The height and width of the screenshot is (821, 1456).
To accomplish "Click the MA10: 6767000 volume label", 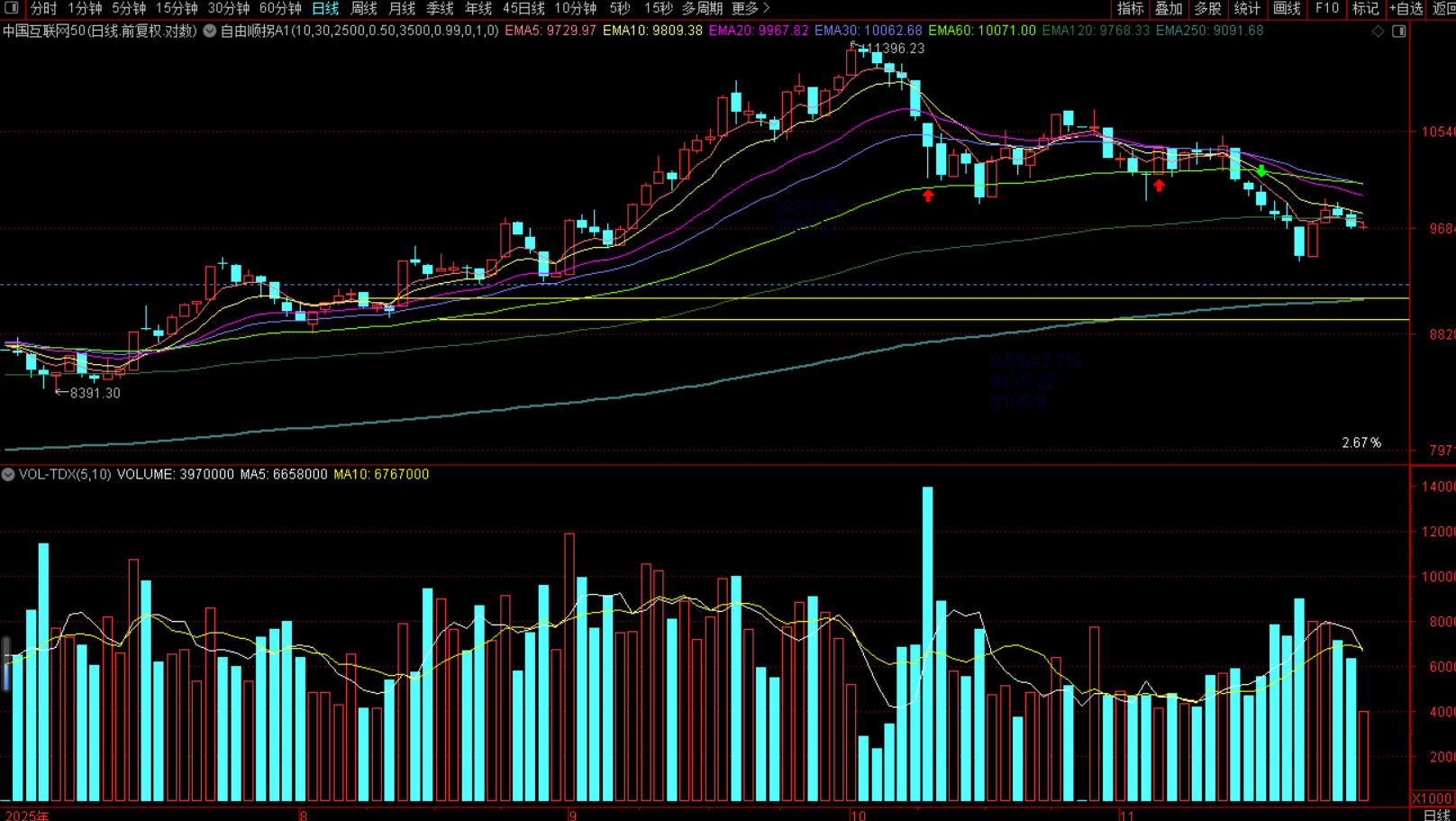I will (x=381, y=474).
